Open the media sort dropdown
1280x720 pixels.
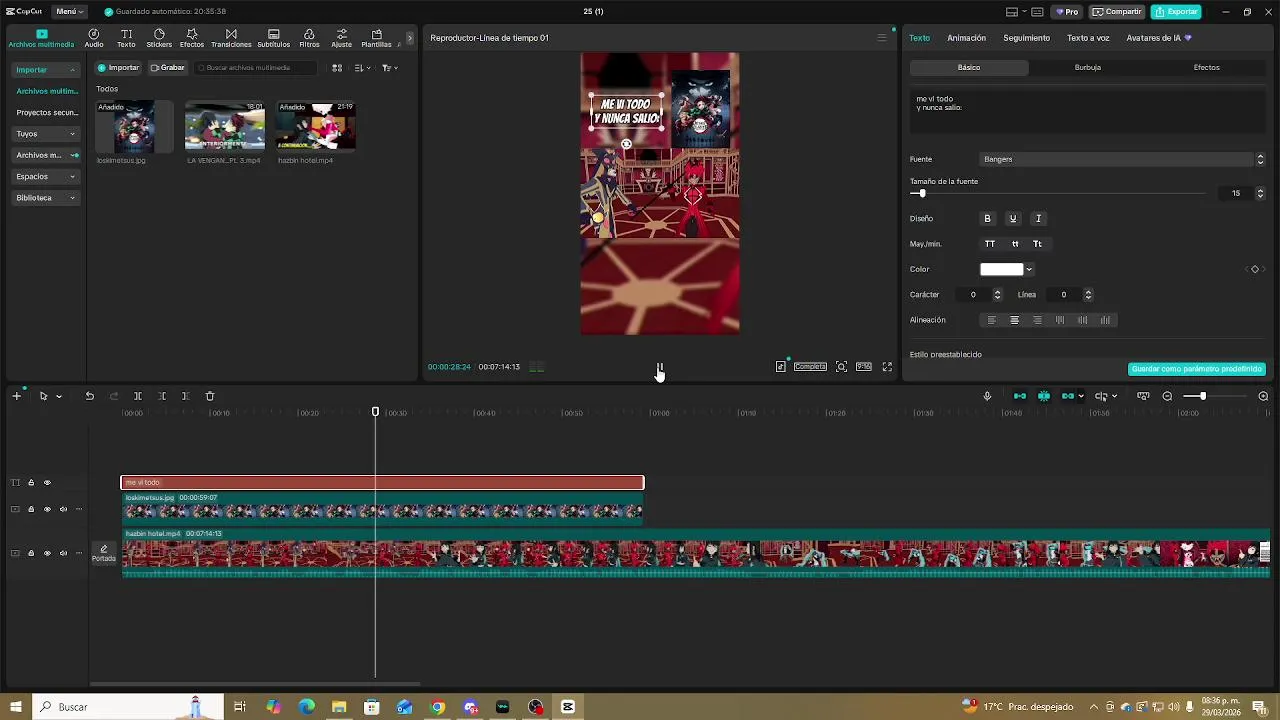pyautogui.click(x=362, y=68)
